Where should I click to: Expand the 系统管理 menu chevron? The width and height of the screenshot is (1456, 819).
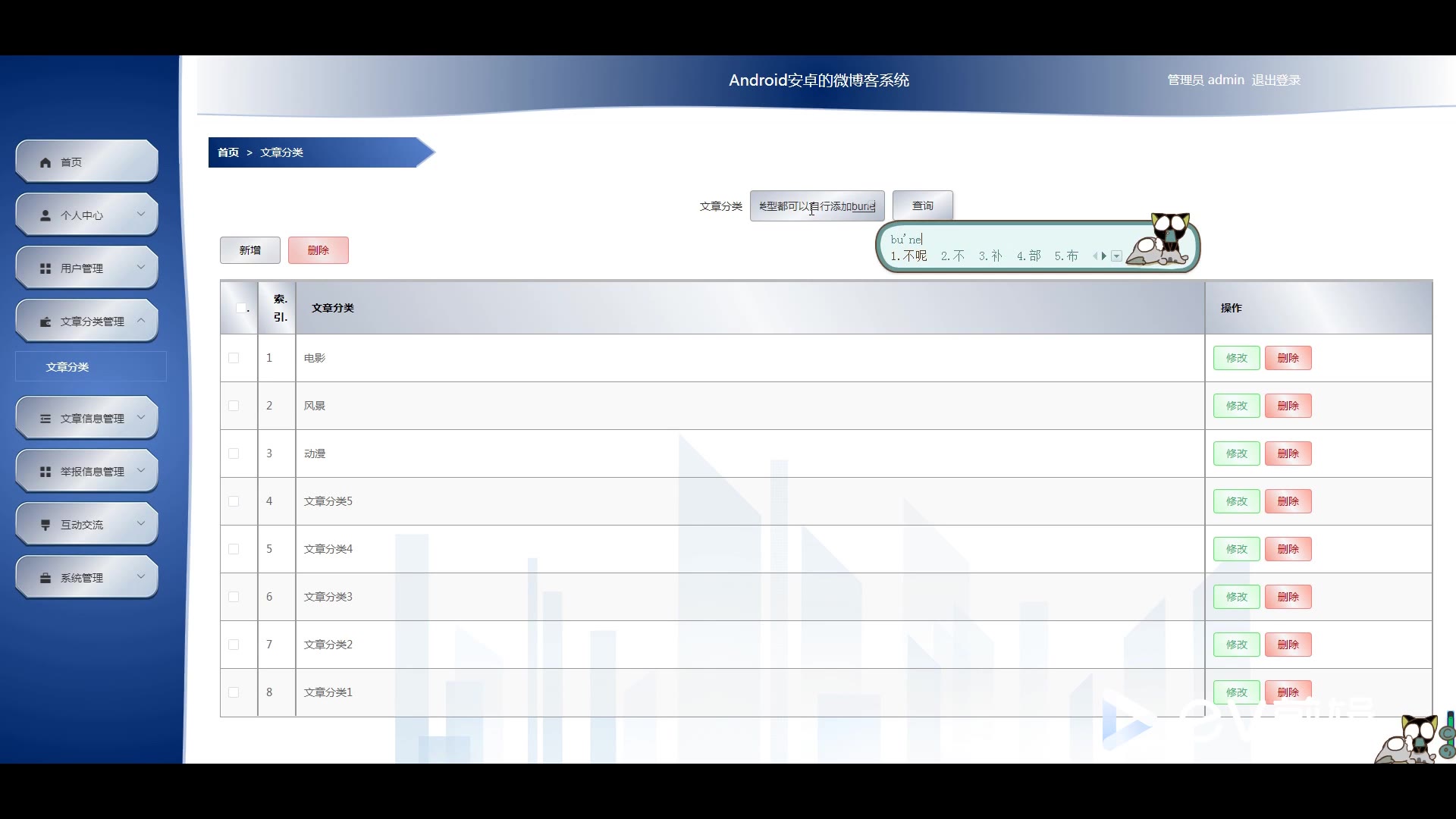click(141, 577)
